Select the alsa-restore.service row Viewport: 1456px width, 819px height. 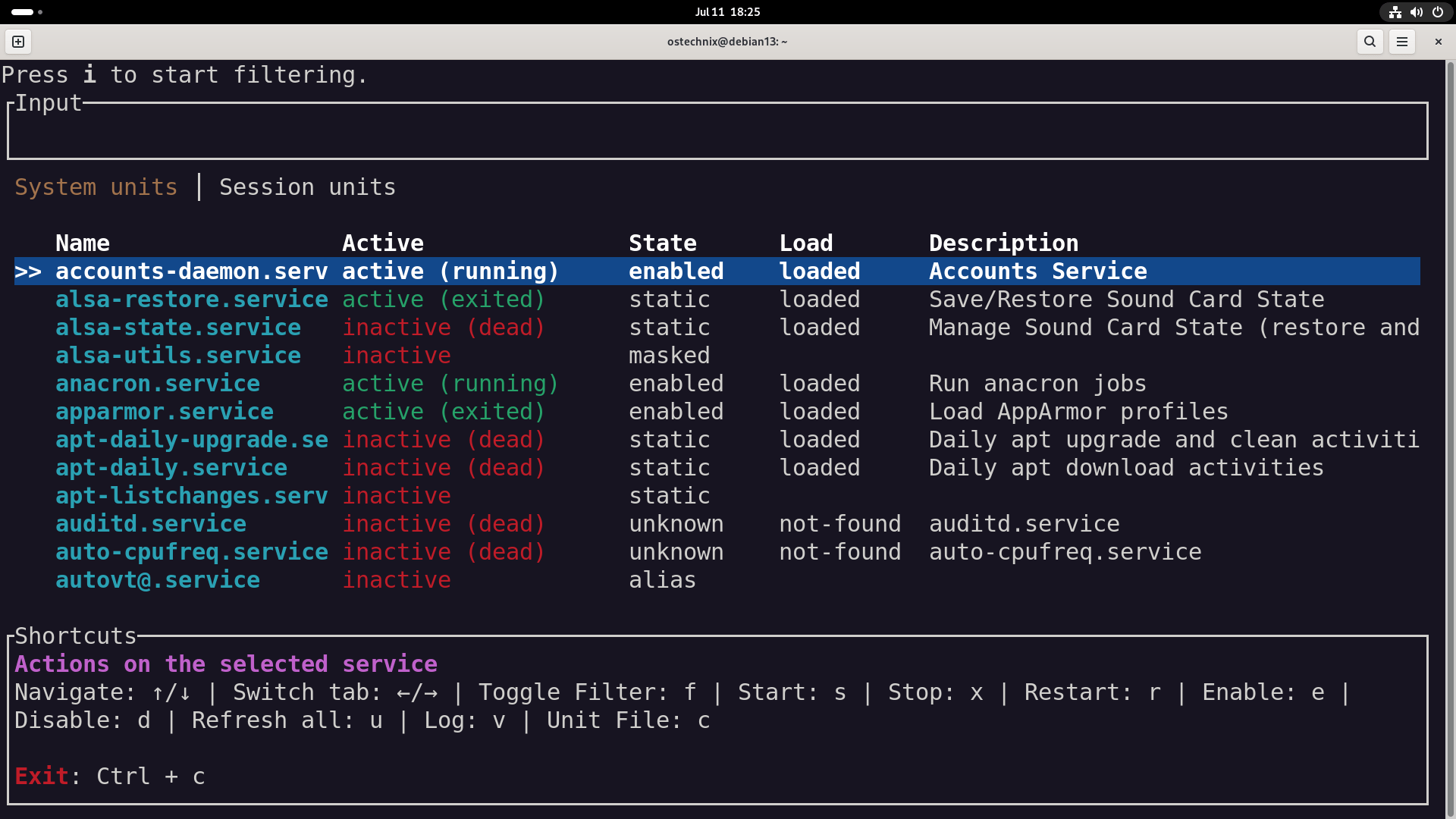tap(191, 299)
